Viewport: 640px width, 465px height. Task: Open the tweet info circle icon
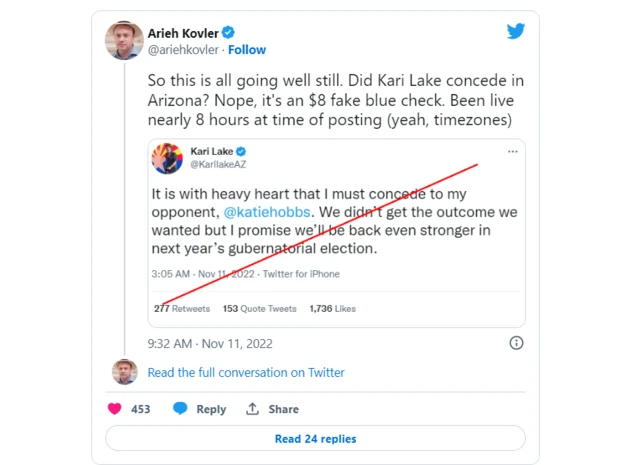point(516,343)
